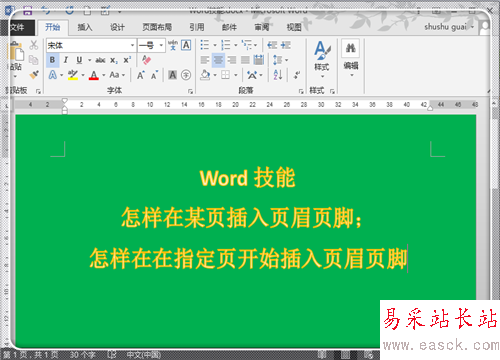
Task: Open 段落 paragraph dialog launcher
Action: pos(301,91)
